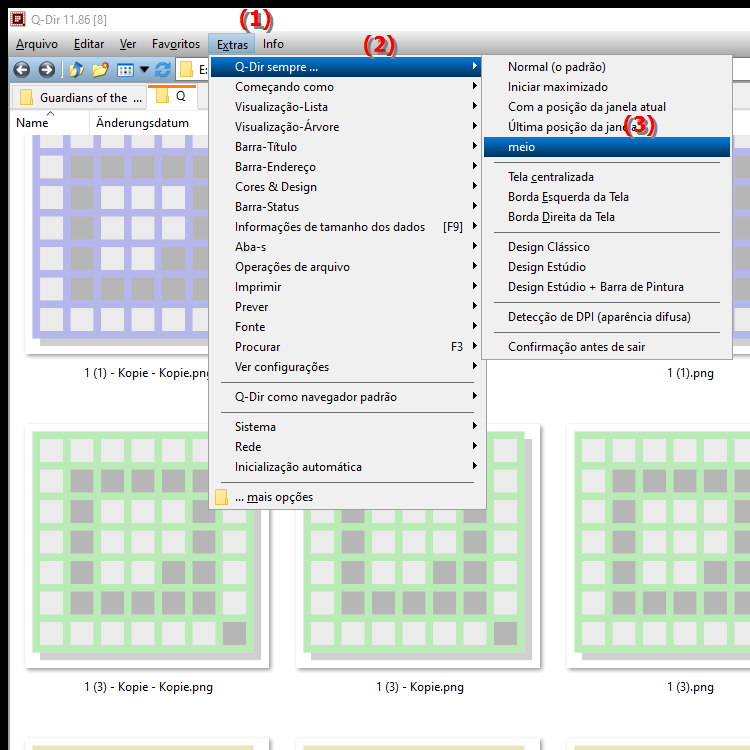Choose the highlighted meio option

point(607,147)
